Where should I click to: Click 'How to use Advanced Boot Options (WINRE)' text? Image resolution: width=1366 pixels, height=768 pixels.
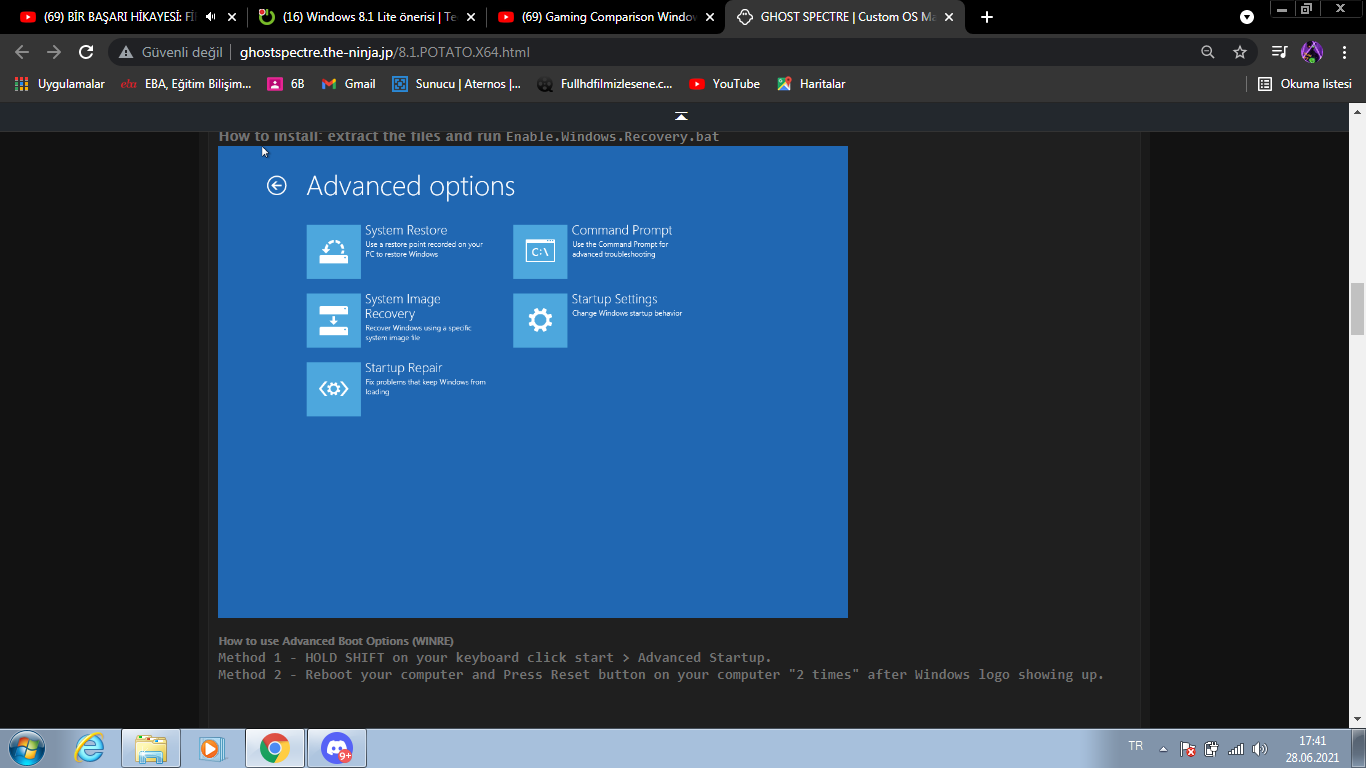tap(336, 641)
